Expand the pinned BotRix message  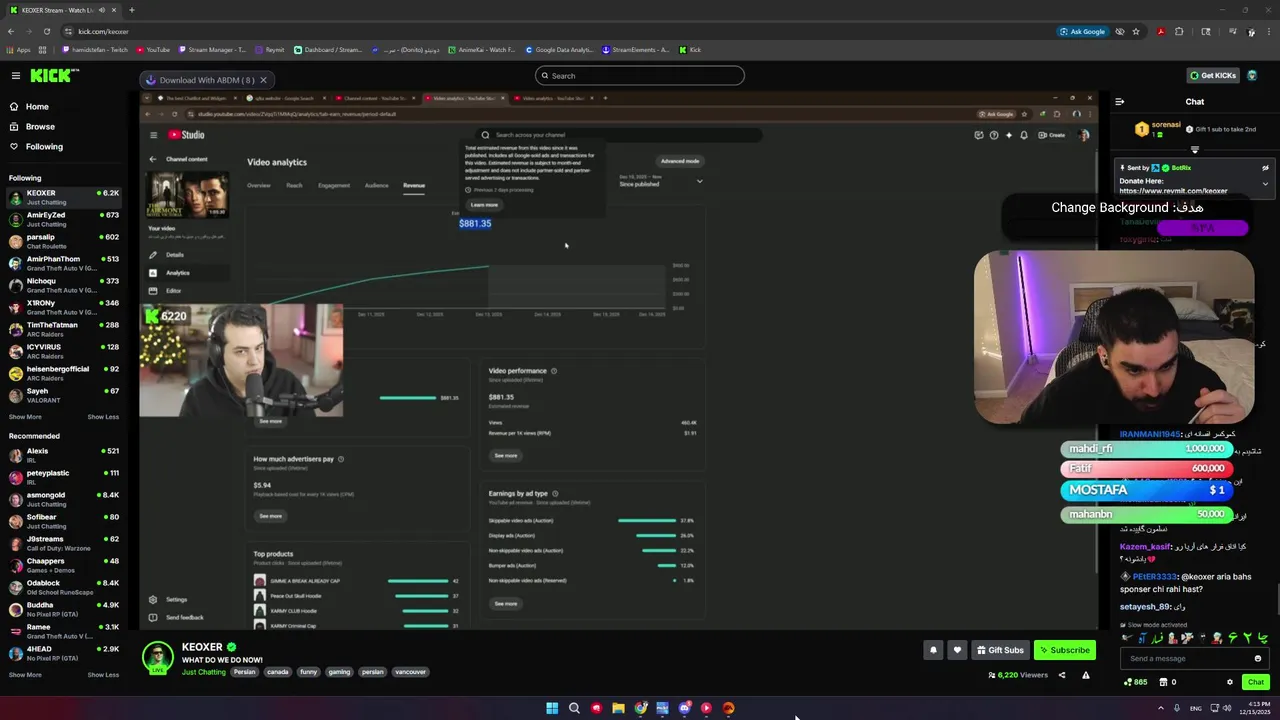(x=1265, y=184)
